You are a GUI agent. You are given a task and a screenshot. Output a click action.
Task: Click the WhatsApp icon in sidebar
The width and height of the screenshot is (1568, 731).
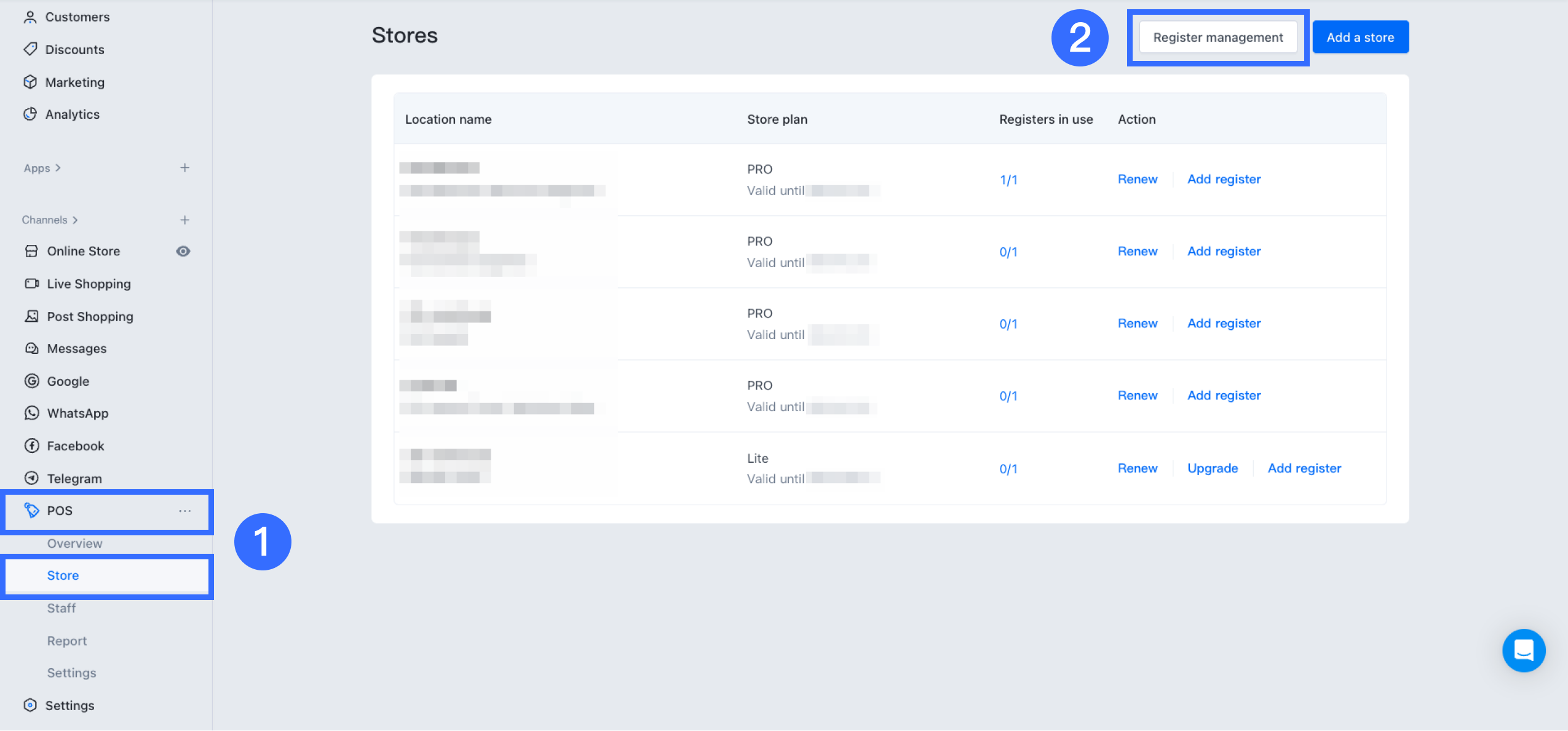31,413
